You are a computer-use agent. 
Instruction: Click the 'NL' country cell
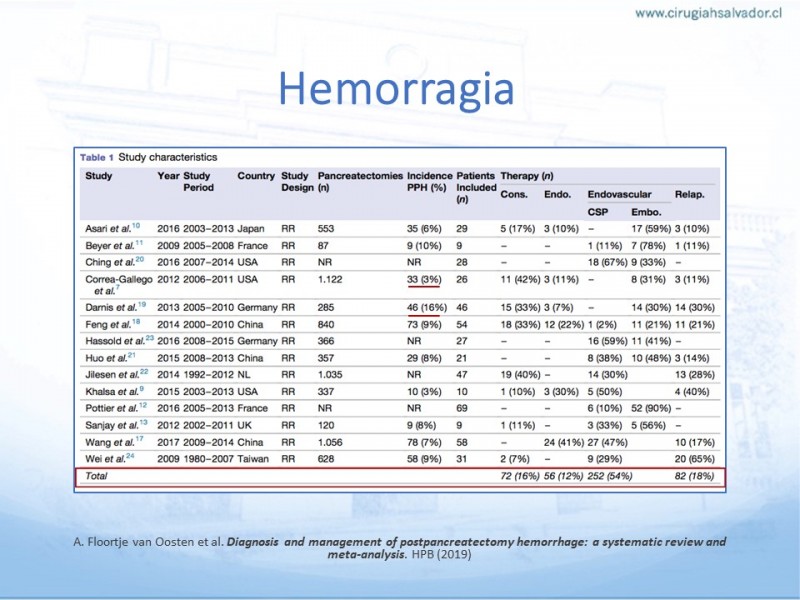pyautogui.click(x=244, y=374)
